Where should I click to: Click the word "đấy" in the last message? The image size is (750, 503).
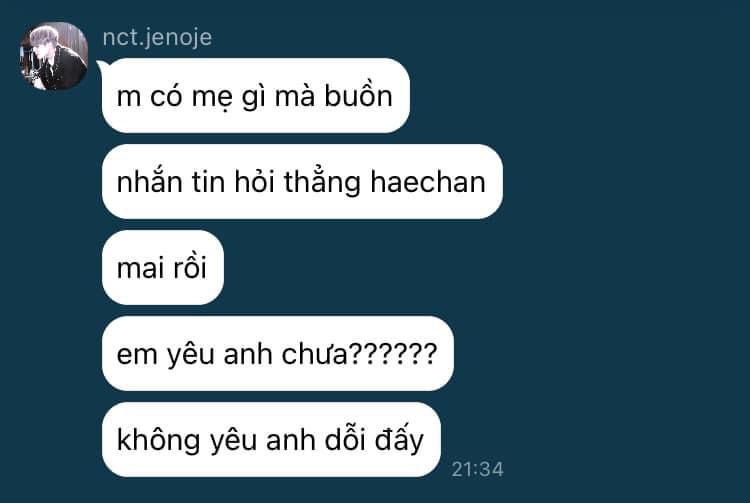tap(399, 439)
